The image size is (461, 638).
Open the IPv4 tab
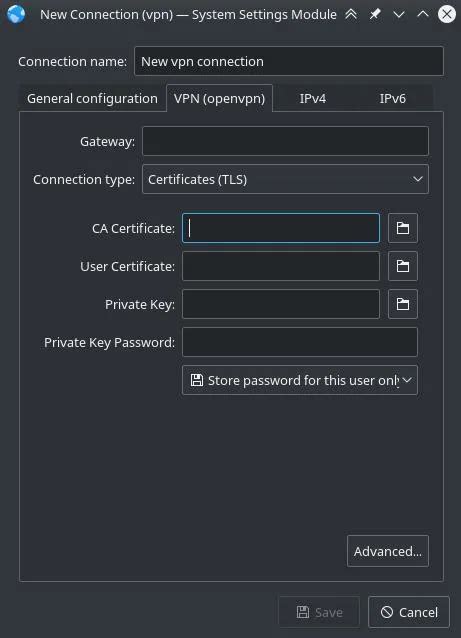coord(312,98)
